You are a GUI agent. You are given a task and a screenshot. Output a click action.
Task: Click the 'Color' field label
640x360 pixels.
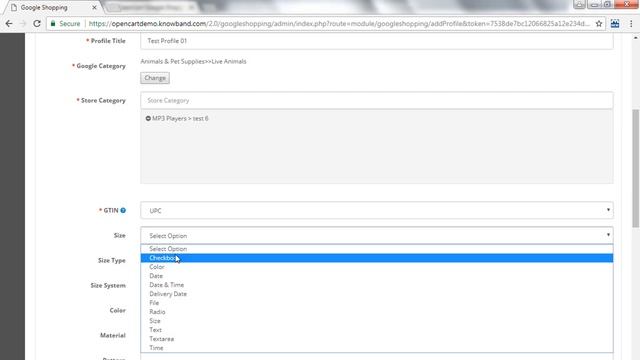[118, 310]
